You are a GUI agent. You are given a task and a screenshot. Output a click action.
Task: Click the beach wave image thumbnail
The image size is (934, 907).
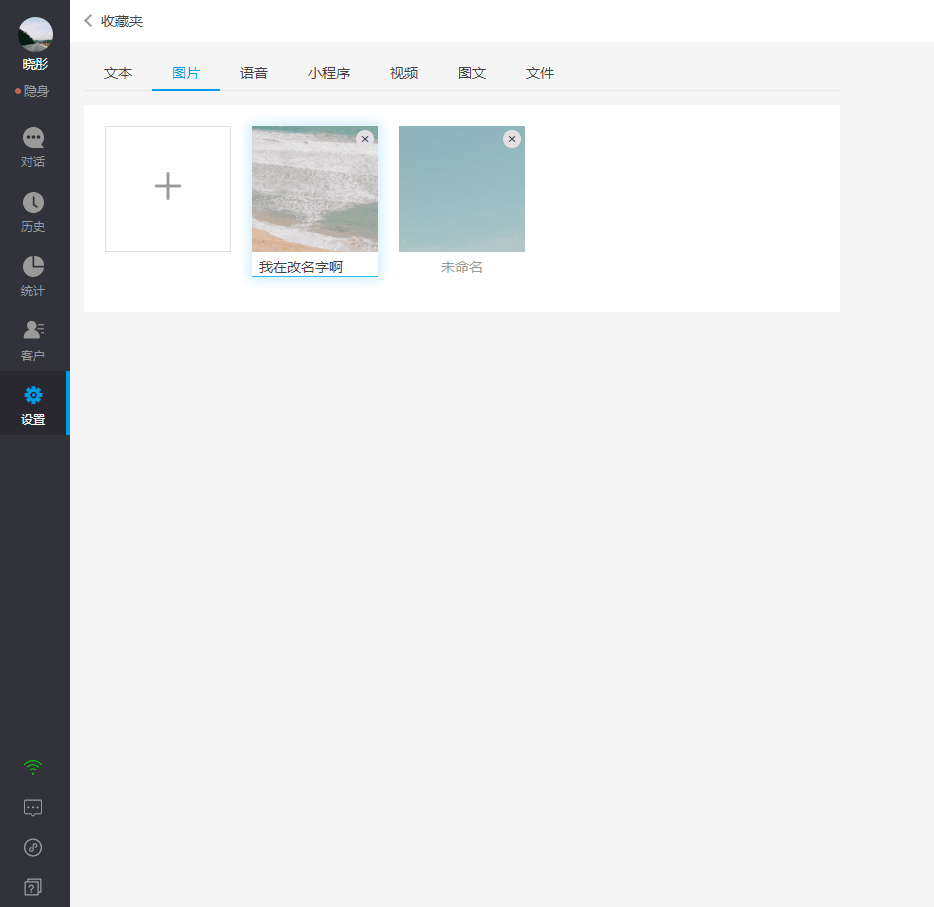pos(315,189)
